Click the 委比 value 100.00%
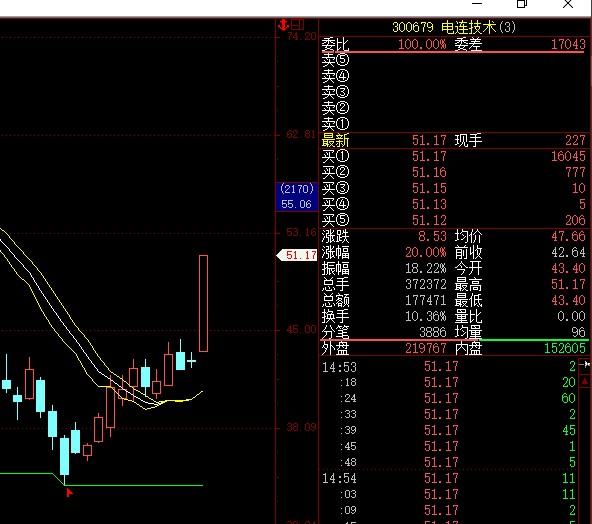Image resolution: width=592 pixels, height=524 pixels. pyautogui.click(x=422, y=45)
